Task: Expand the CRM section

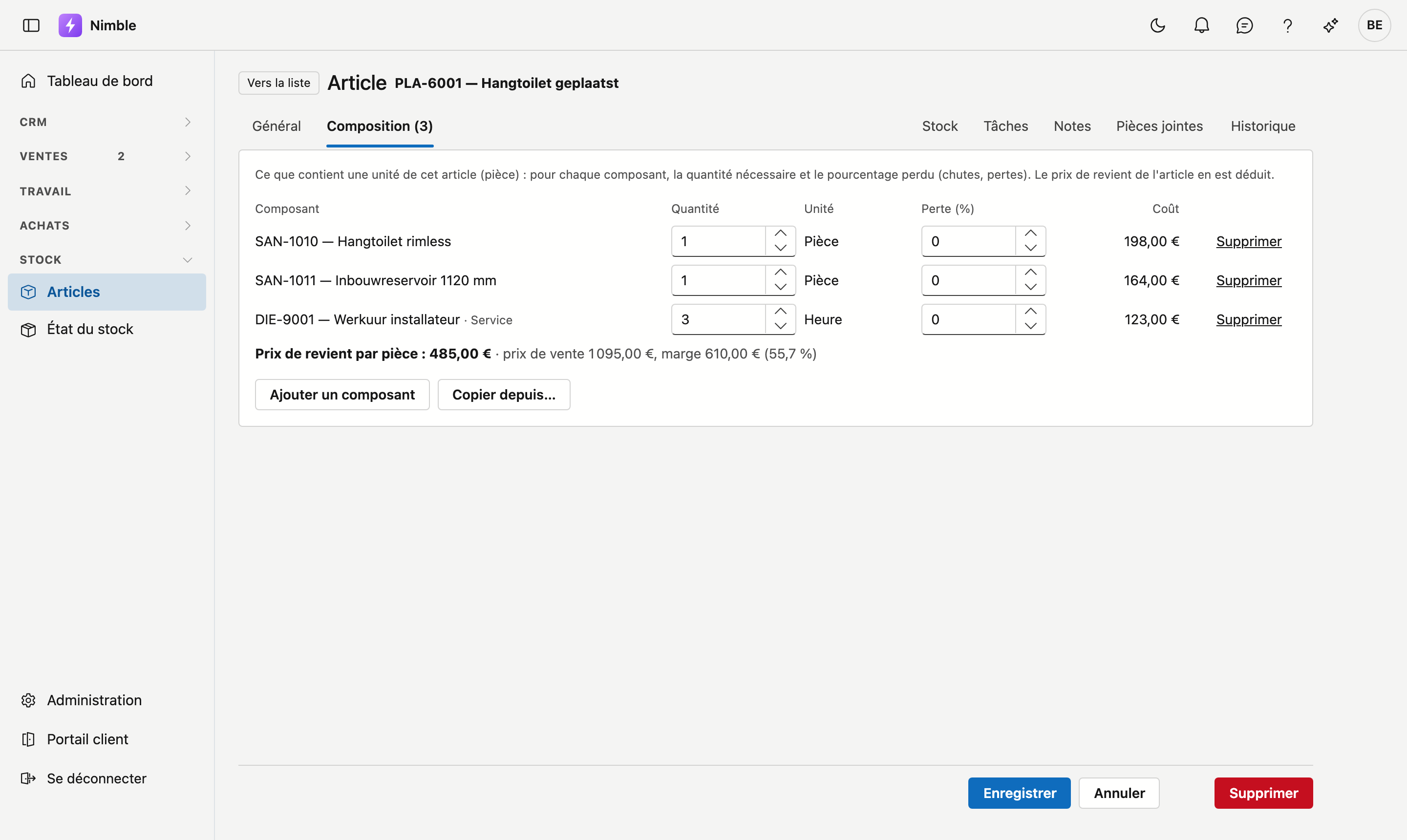Action: pyautogui.click(x=107, y=122)
